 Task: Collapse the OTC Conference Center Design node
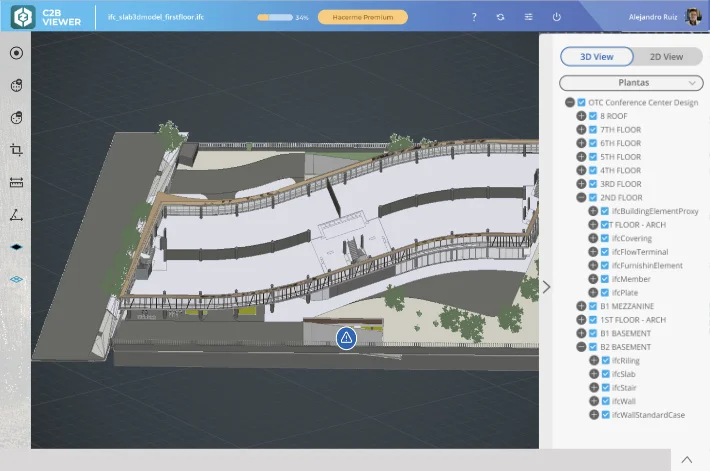point(570,102)
